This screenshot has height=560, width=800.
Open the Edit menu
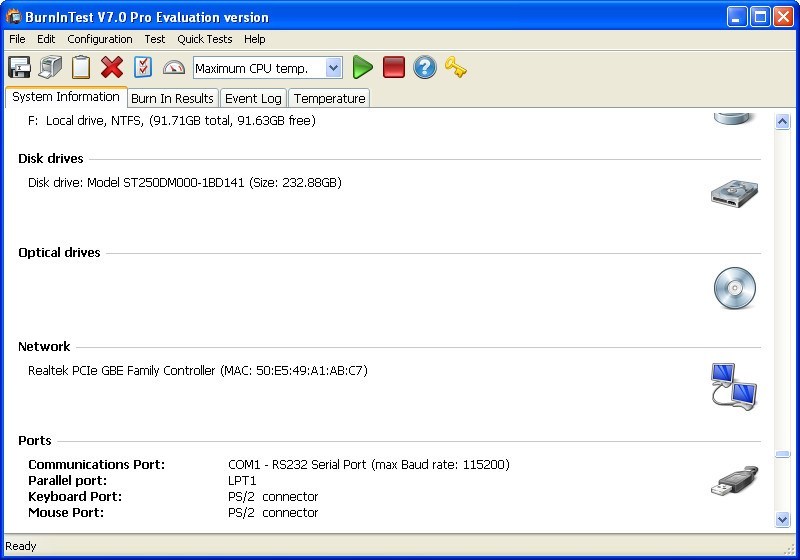[x=46, y=39]
